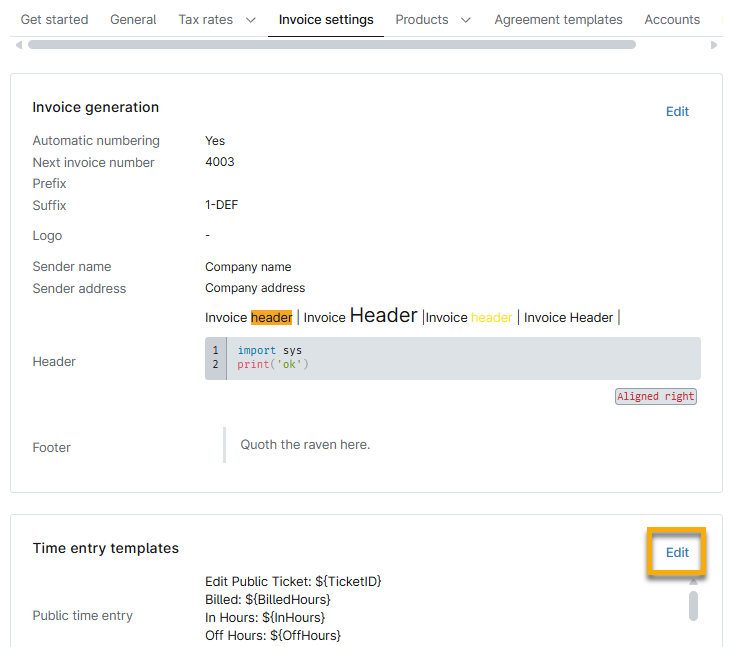
Task: Click the Company name sender value
Action: click(x=248, y=267)
